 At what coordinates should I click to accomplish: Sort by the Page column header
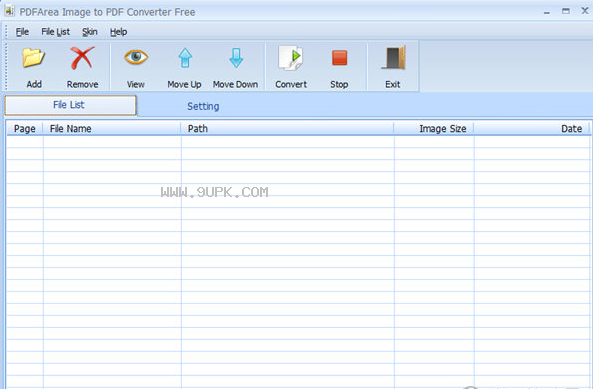(x=25, y=129)
